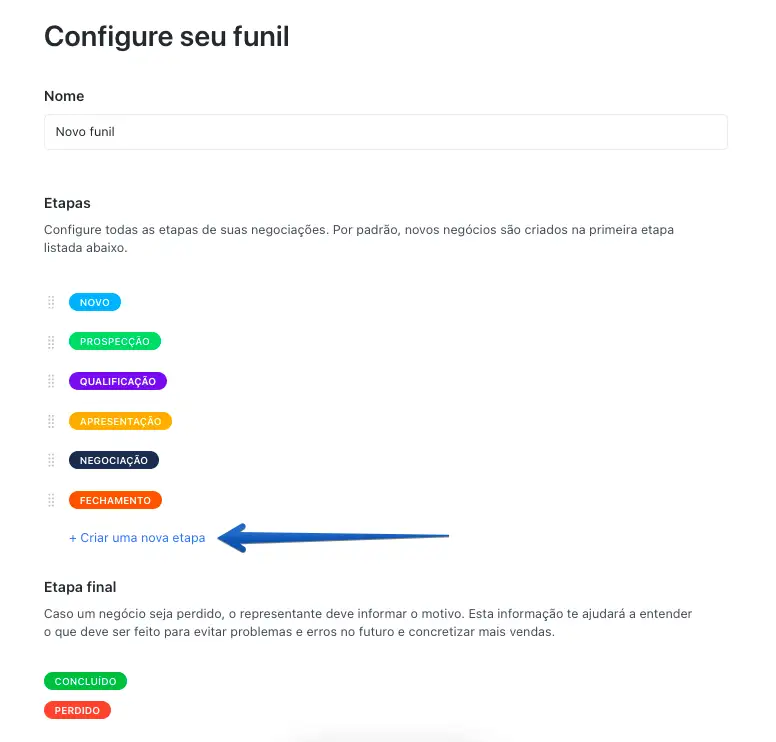Click drag handle beside NOVO stage

[51, 302]
